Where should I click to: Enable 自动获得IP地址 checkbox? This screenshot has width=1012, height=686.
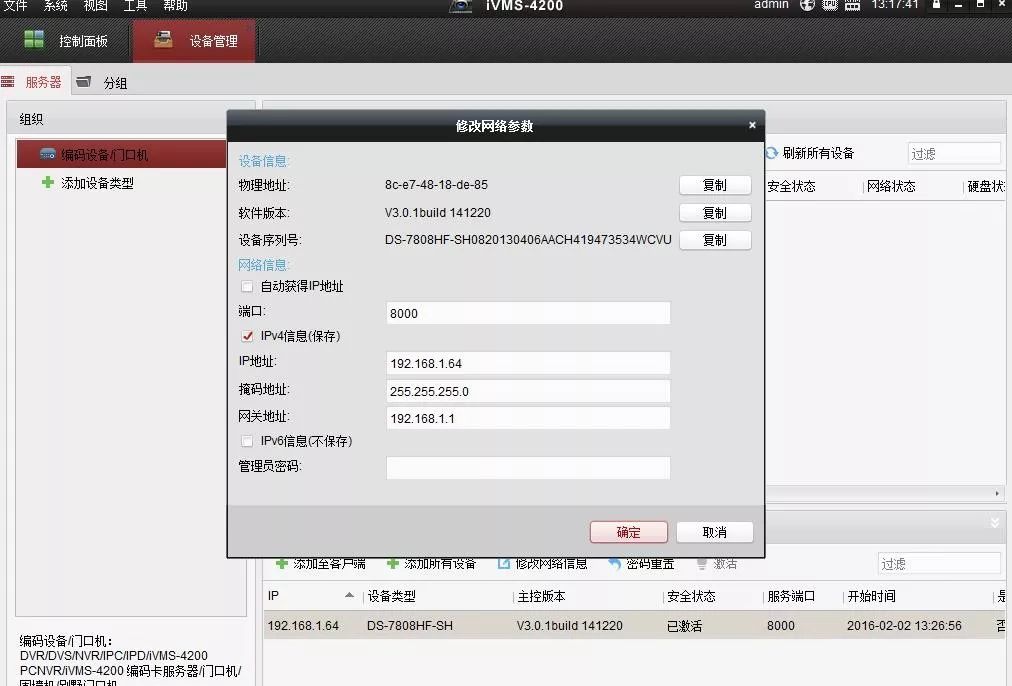pos(247,286)
